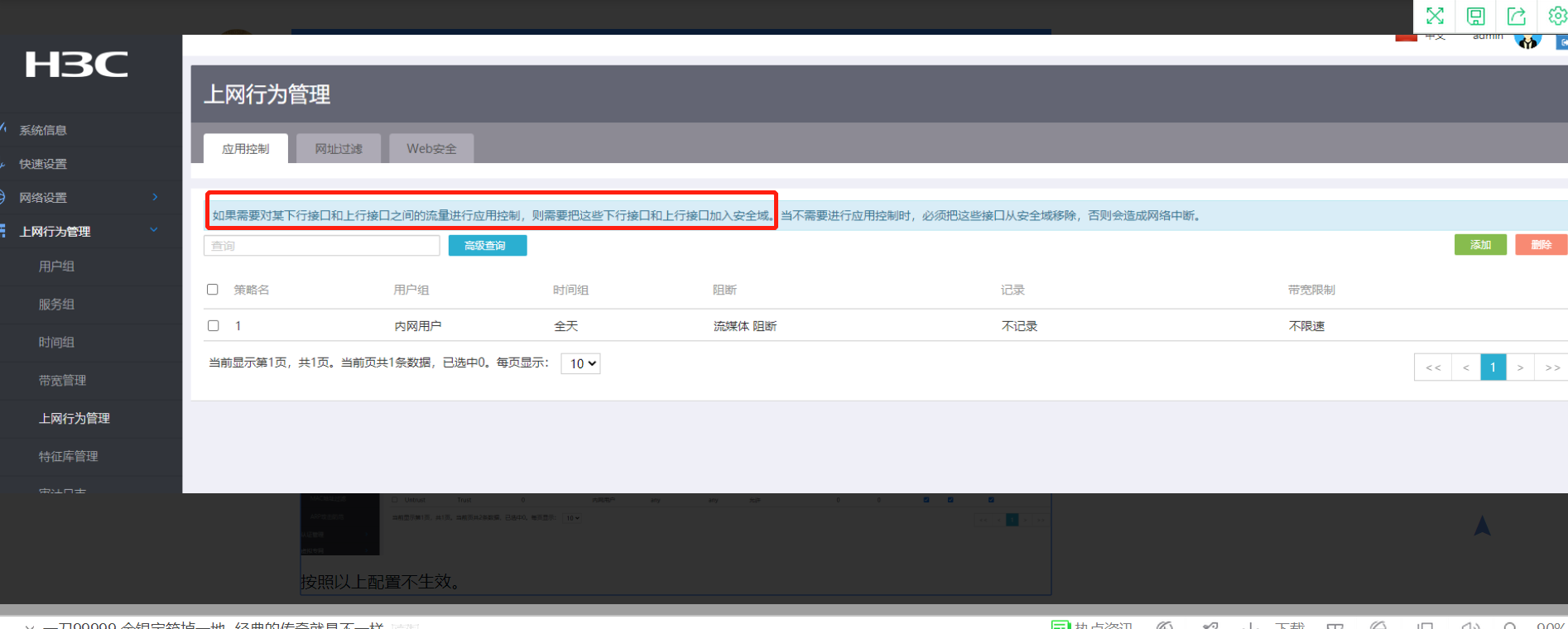Click the 流媒体 阻断 cell

tap(745, 326)
